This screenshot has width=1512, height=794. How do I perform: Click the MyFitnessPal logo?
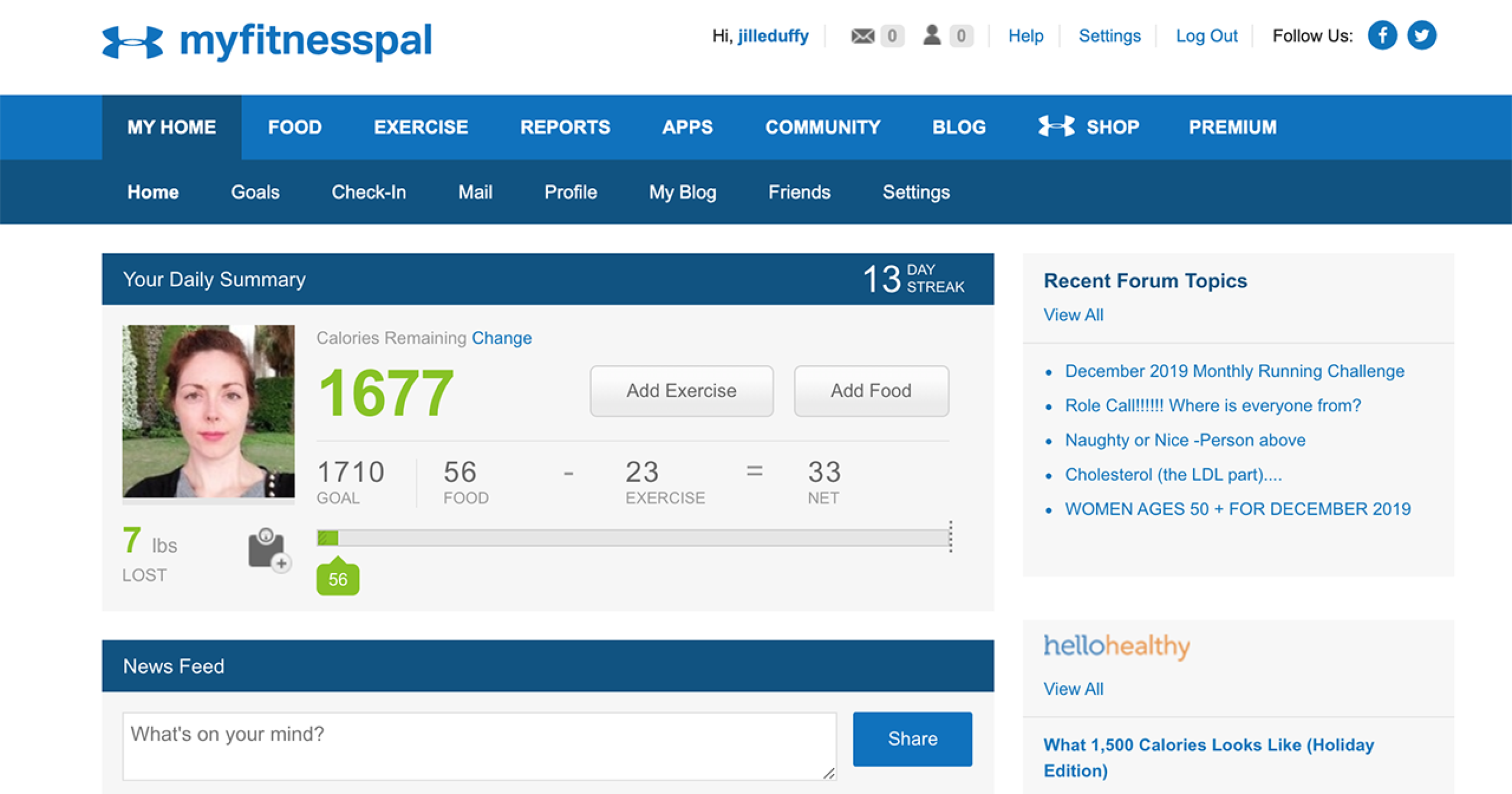pyautogui.click(x=267, y=41)
